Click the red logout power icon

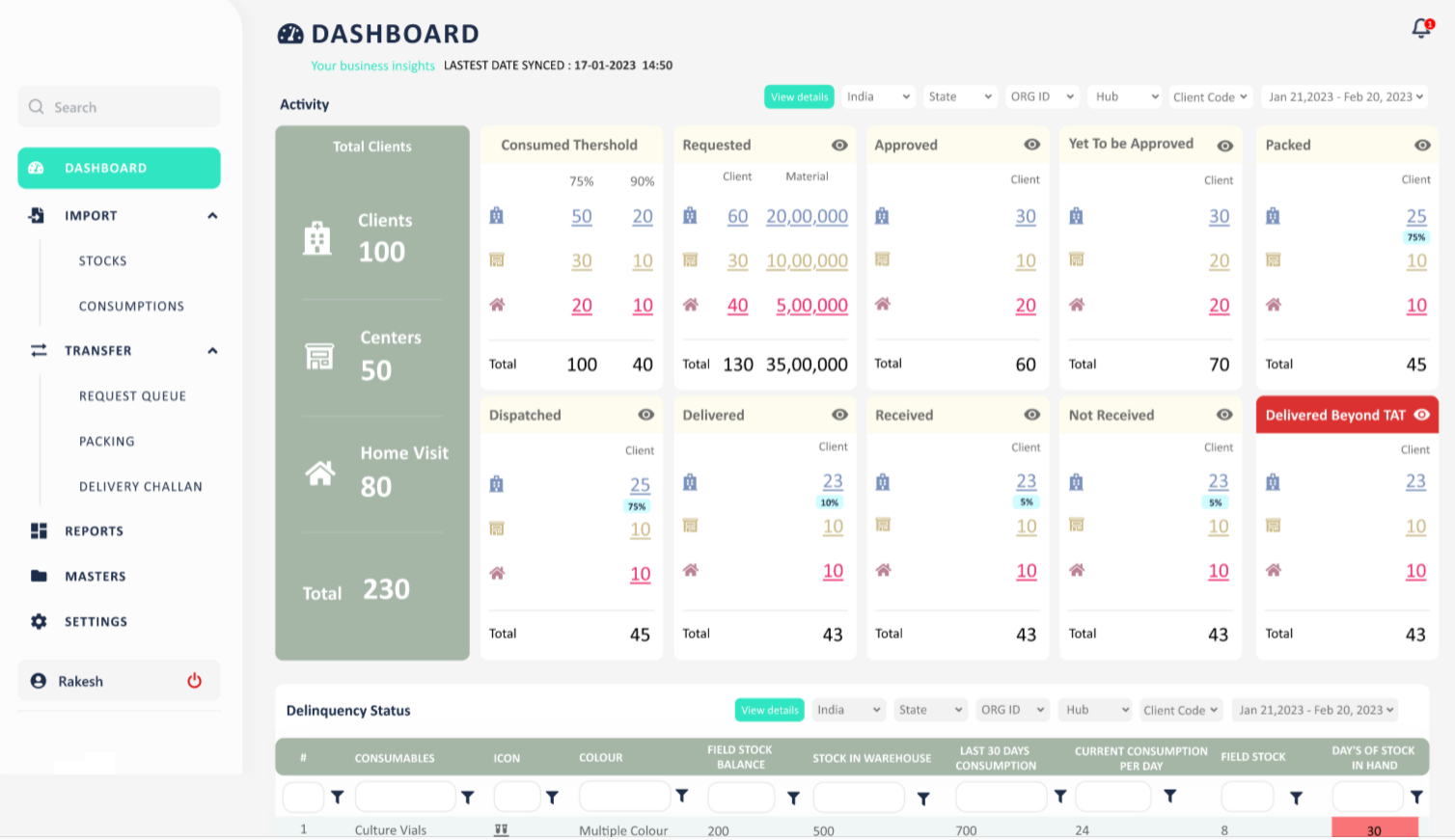194,681
